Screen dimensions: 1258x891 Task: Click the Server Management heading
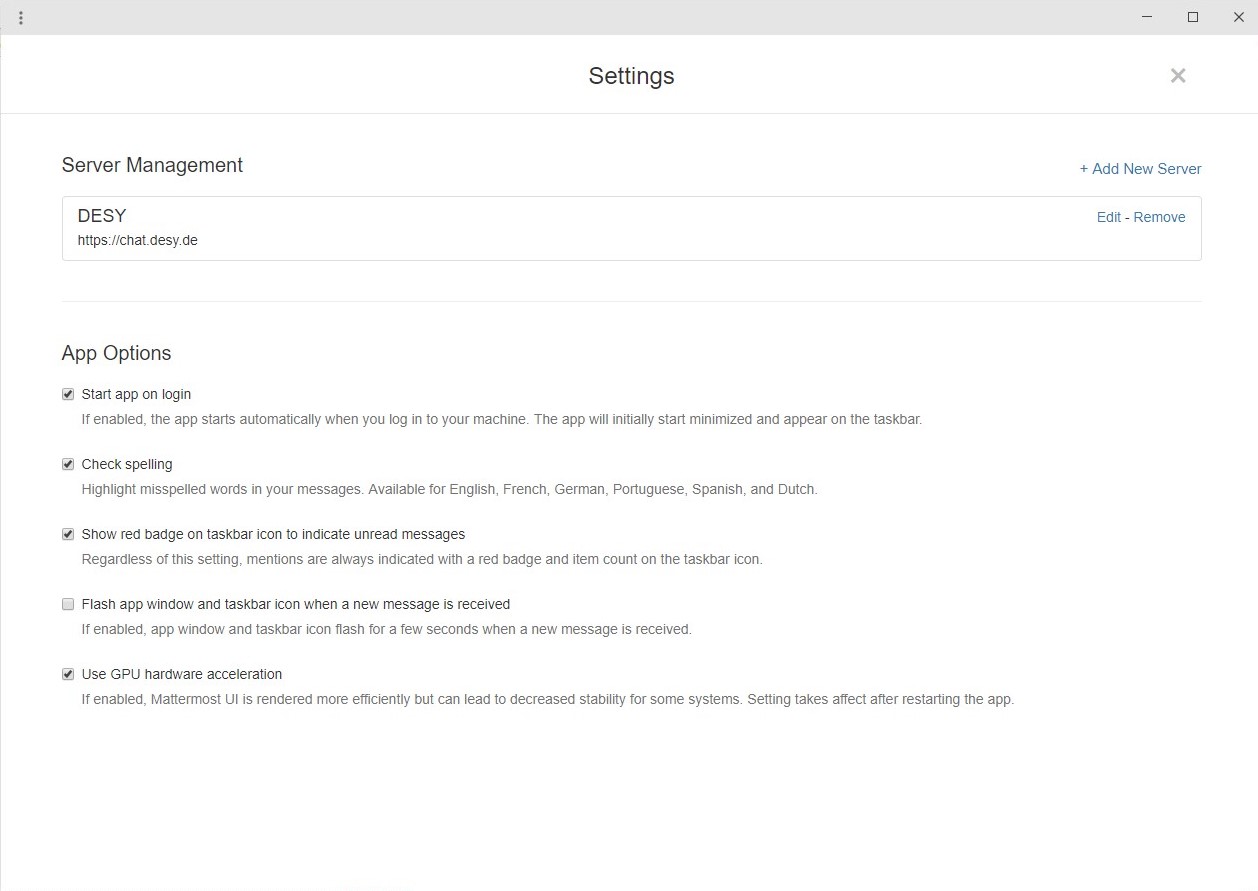(152, 166)
